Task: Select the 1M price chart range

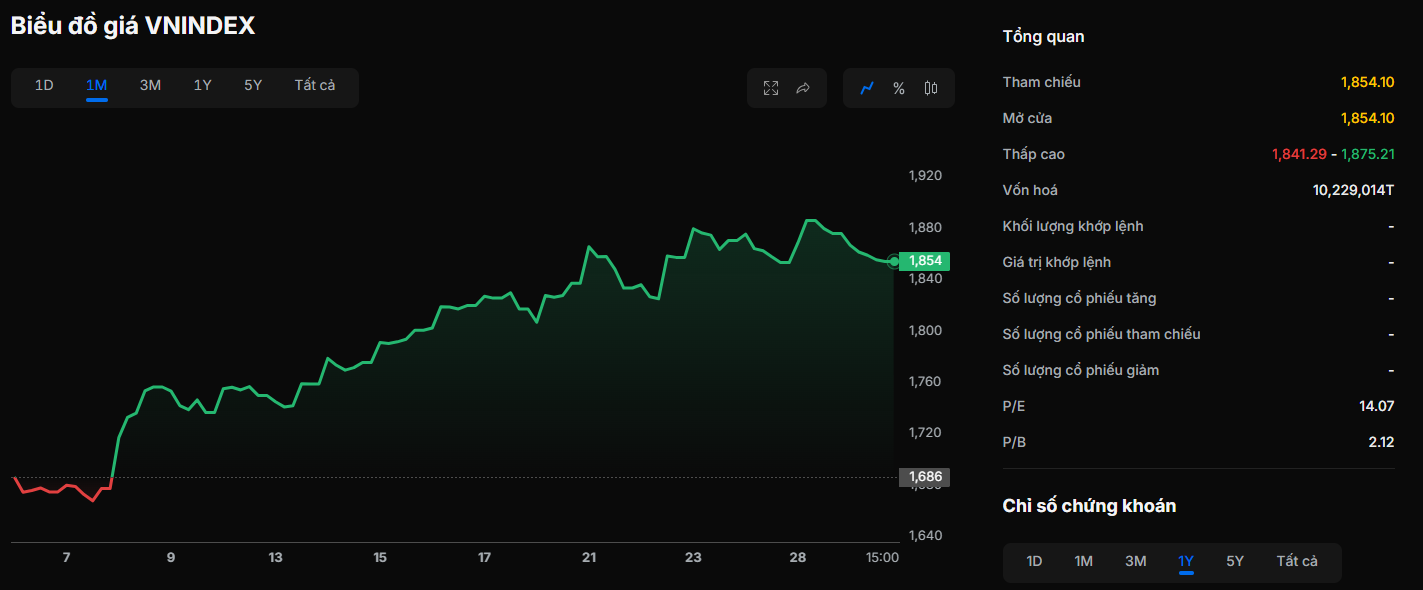Action: point(97,86)
